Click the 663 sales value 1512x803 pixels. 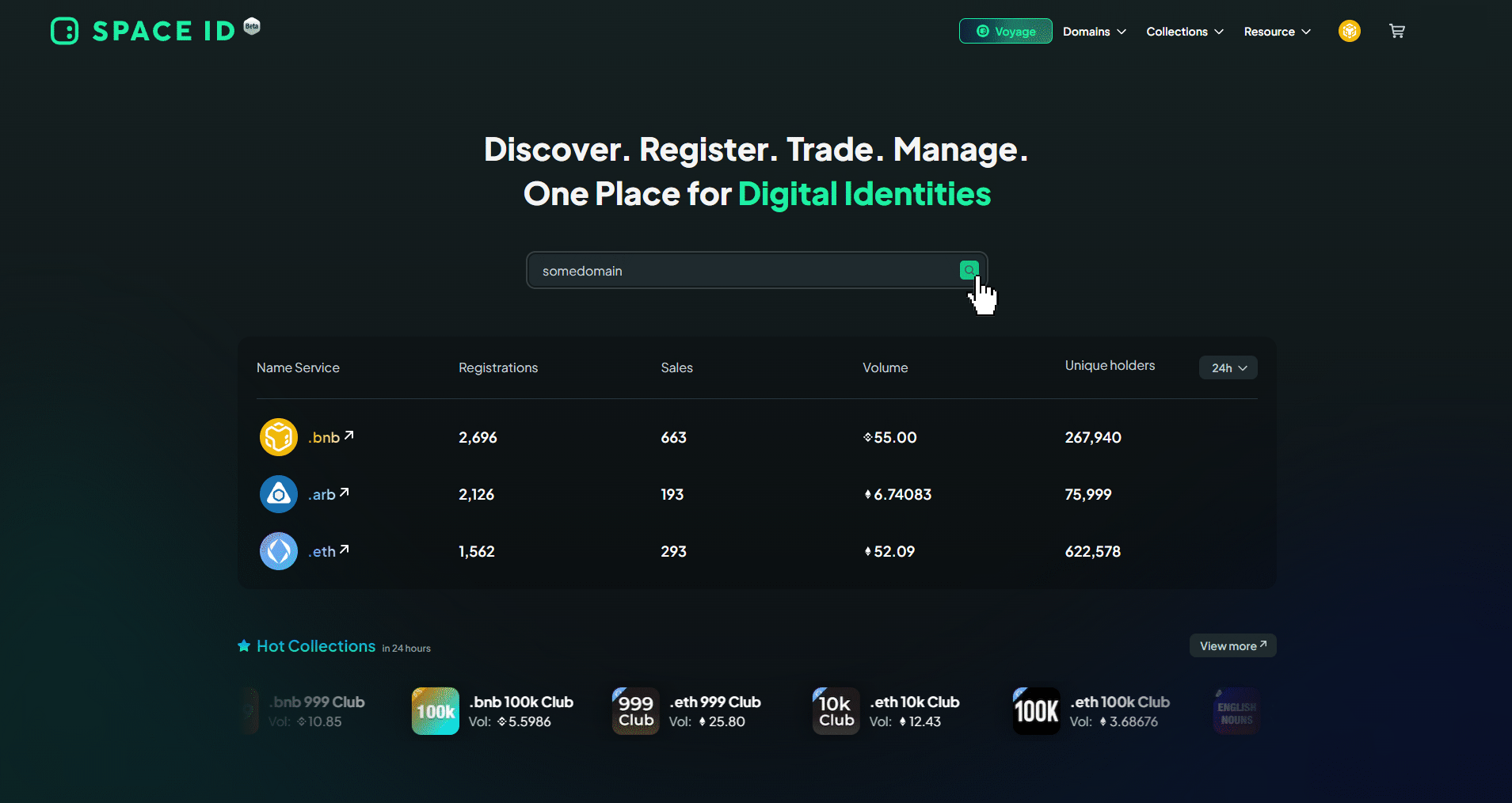[674, 437]
